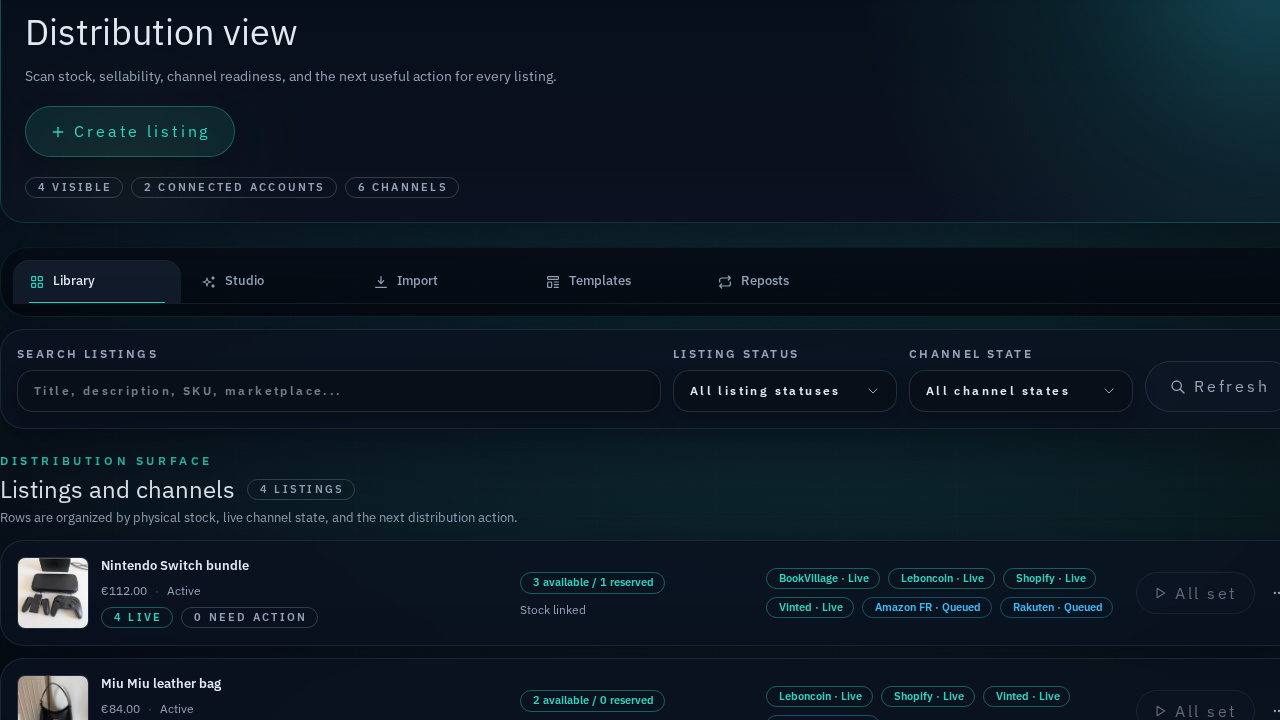Click the Studio sparkle icon

209,282
